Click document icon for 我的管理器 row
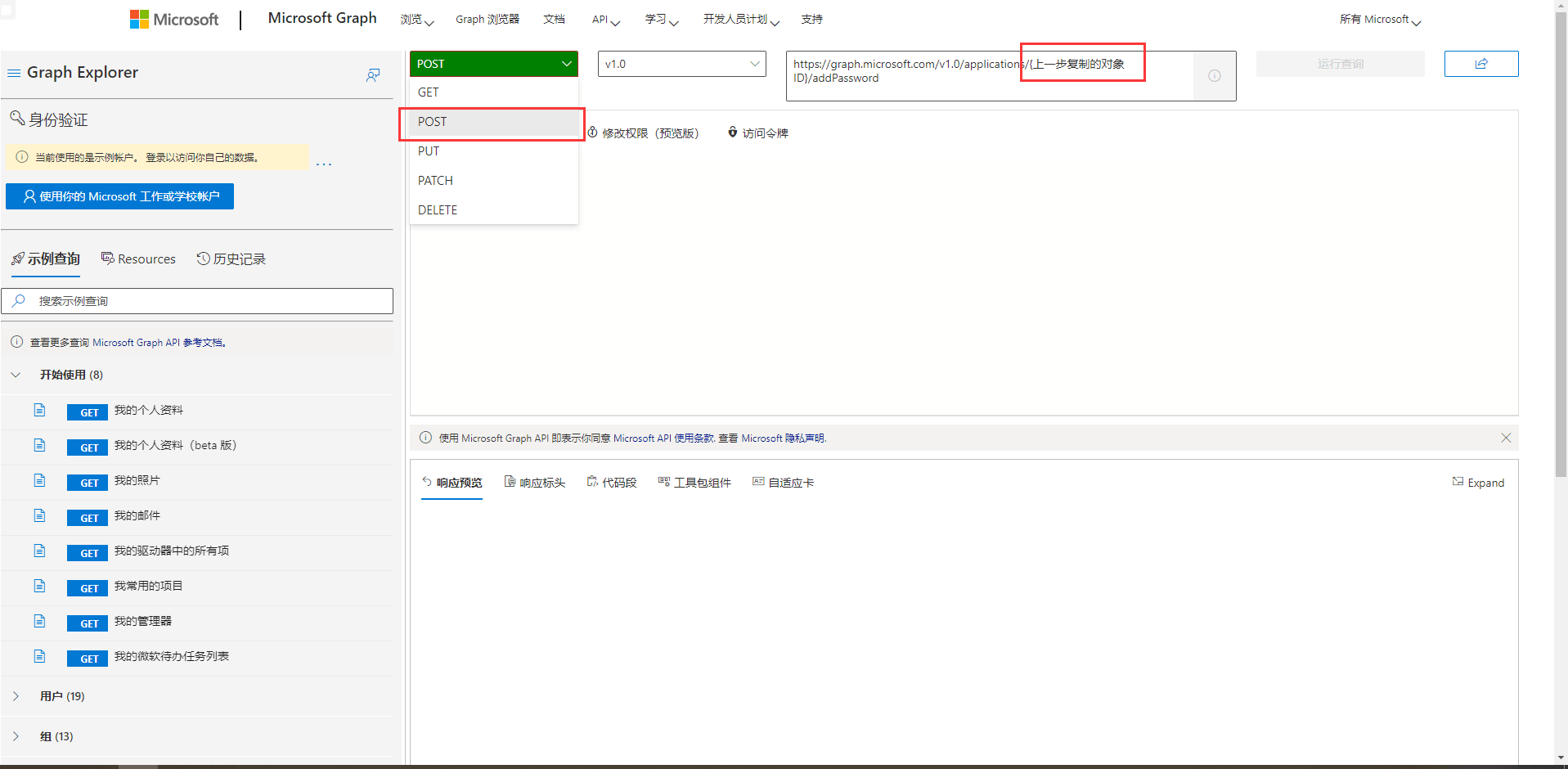Viewport: 1568px width, 769px height. click(x=39, y=621)
